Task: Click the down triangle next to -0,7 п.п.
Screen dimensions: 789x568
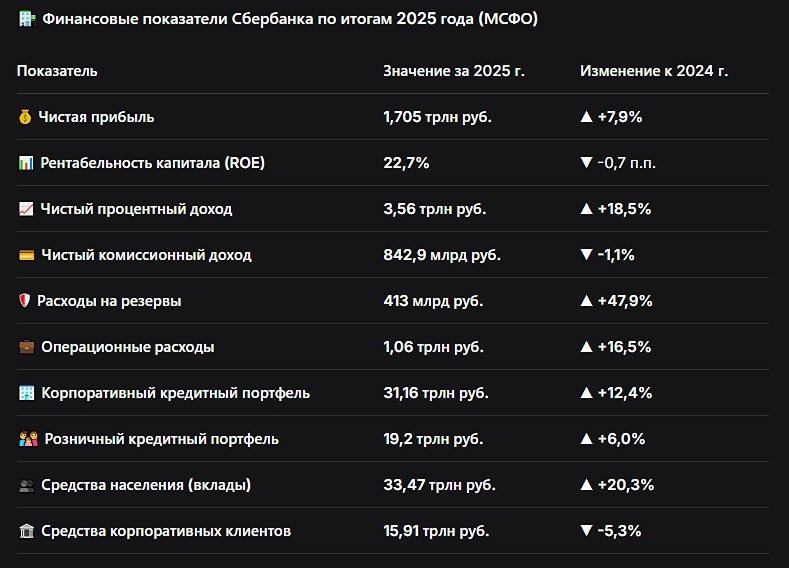Action: coord(587,164)
